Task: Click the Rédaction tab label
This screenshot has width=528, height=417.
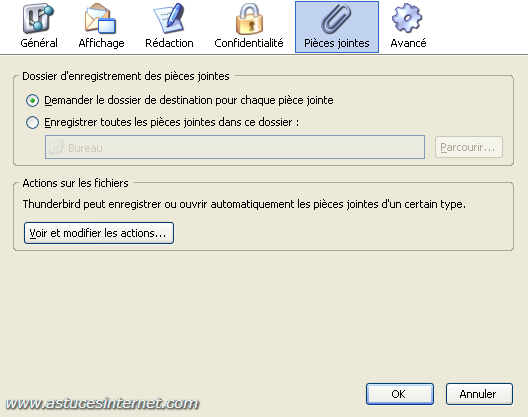Action: (169, 43)
